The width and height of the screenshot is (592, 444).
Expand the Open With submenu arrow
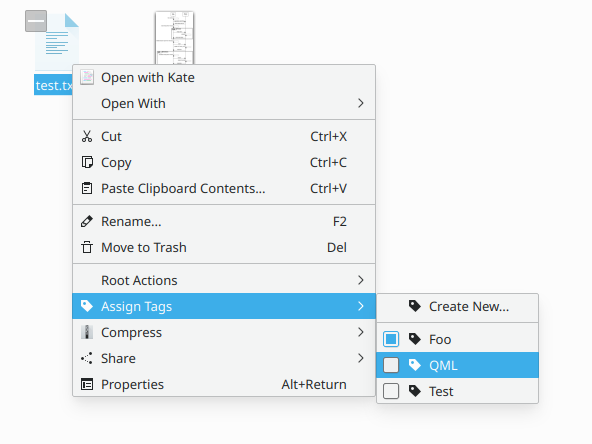tap(361, 103)
